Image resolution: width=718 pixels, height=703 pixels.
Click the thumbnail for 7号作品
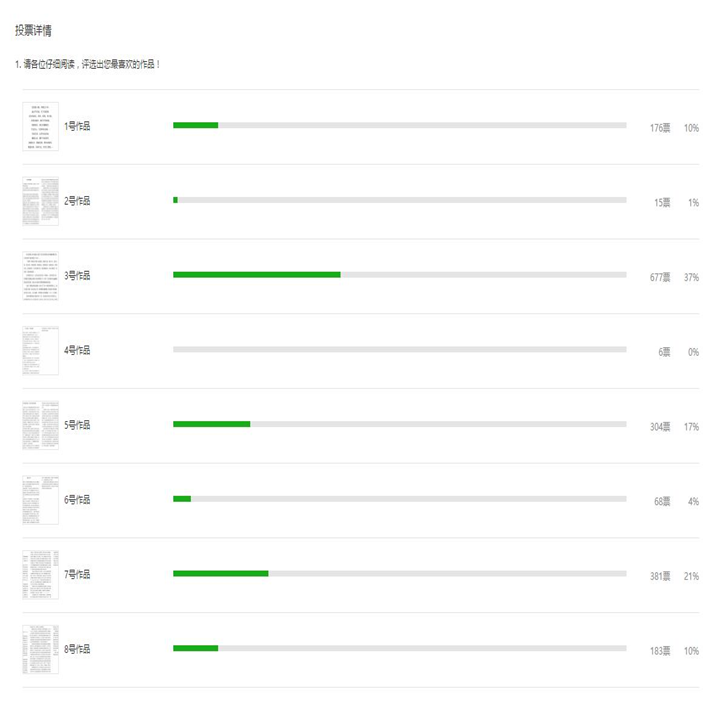[x=40, y=574]
